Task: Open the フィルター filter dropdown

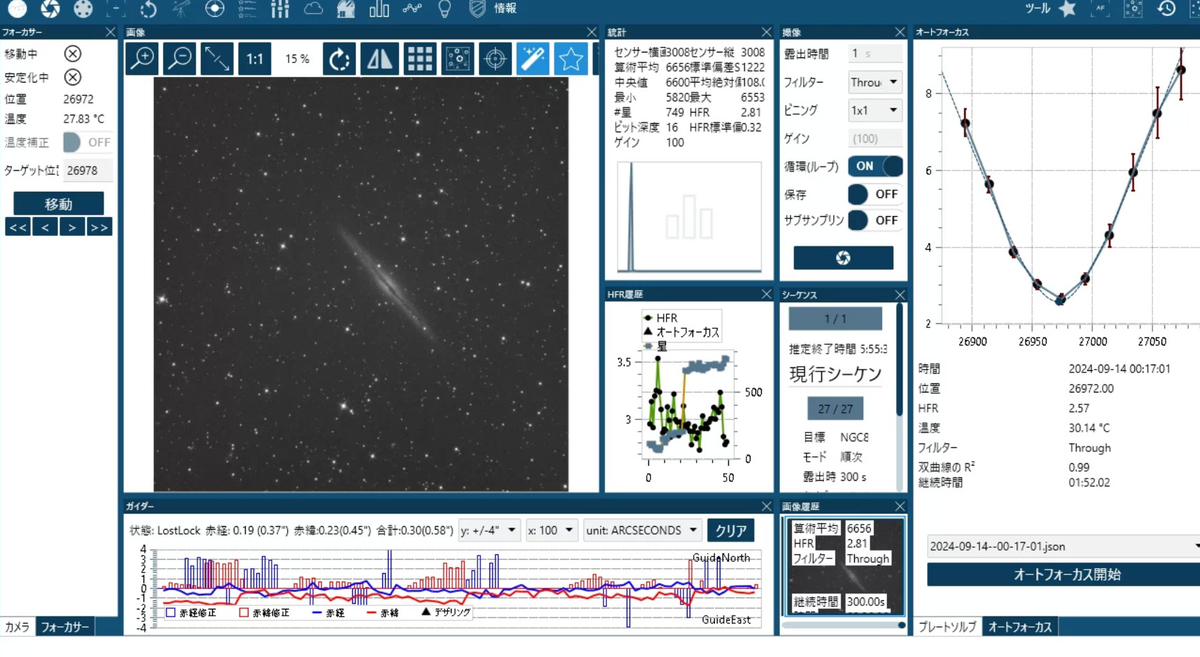Action: click(875, 82)
